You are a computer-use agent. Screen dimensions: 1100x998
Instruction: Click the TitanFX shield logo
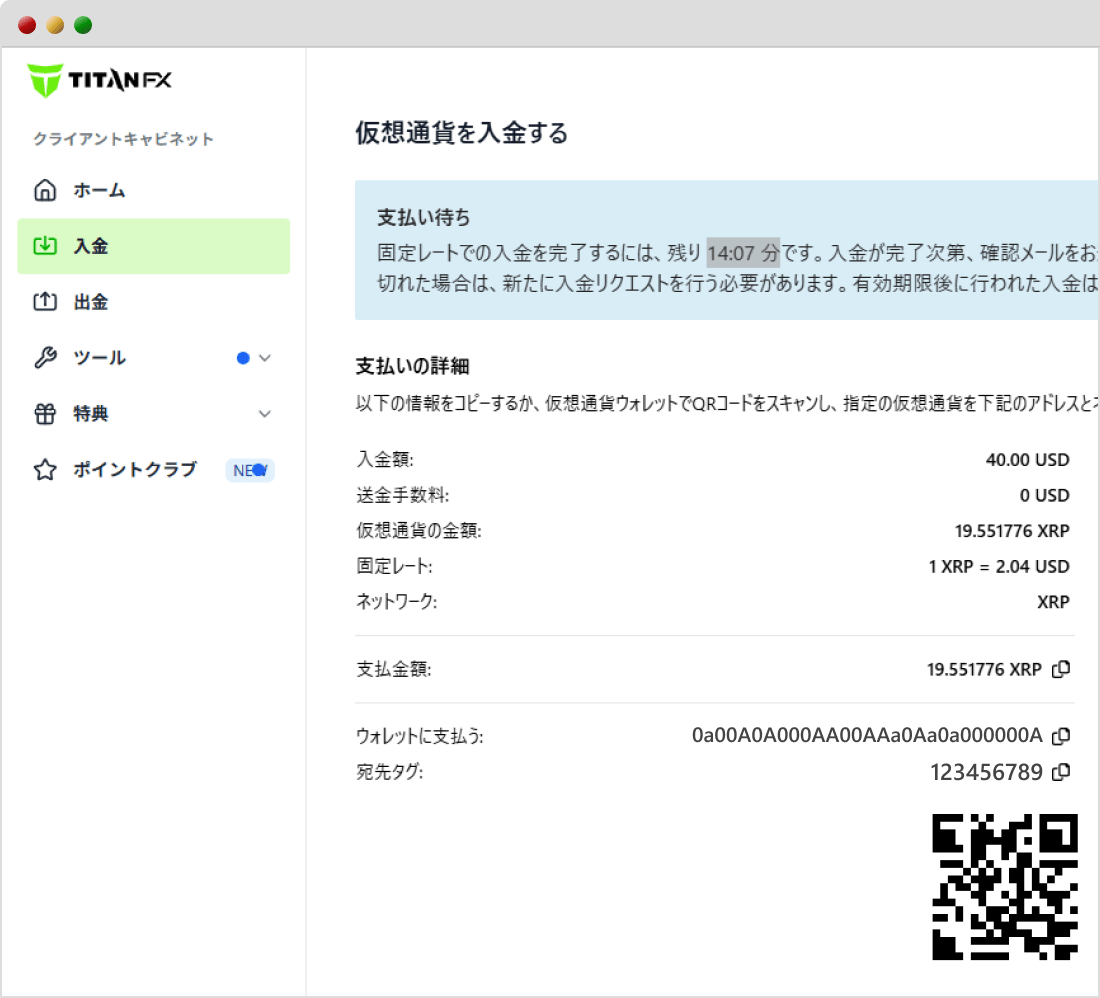(x=44, y=78)
